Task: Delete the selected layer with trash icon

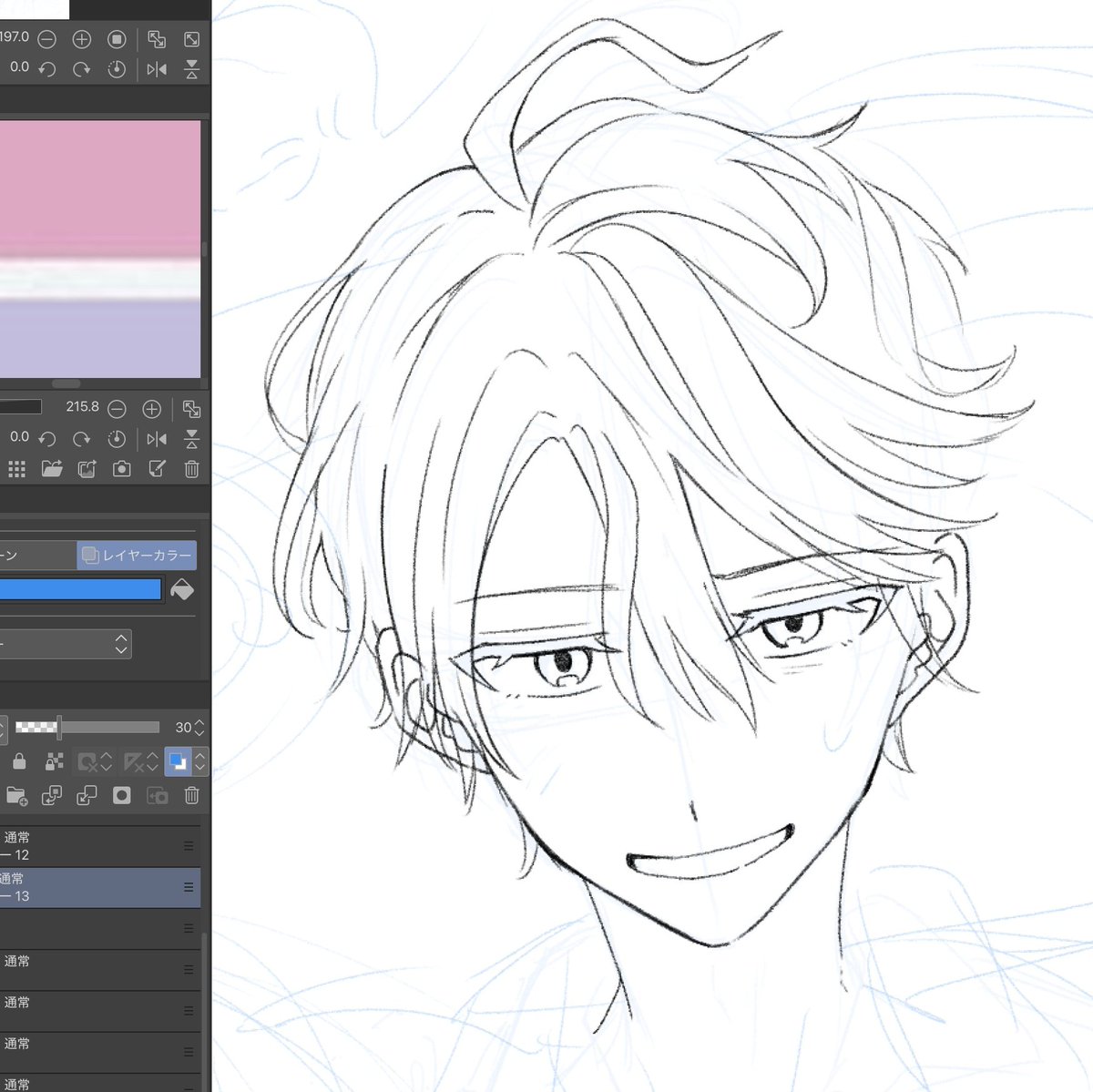Action: [x=191, y=796]
